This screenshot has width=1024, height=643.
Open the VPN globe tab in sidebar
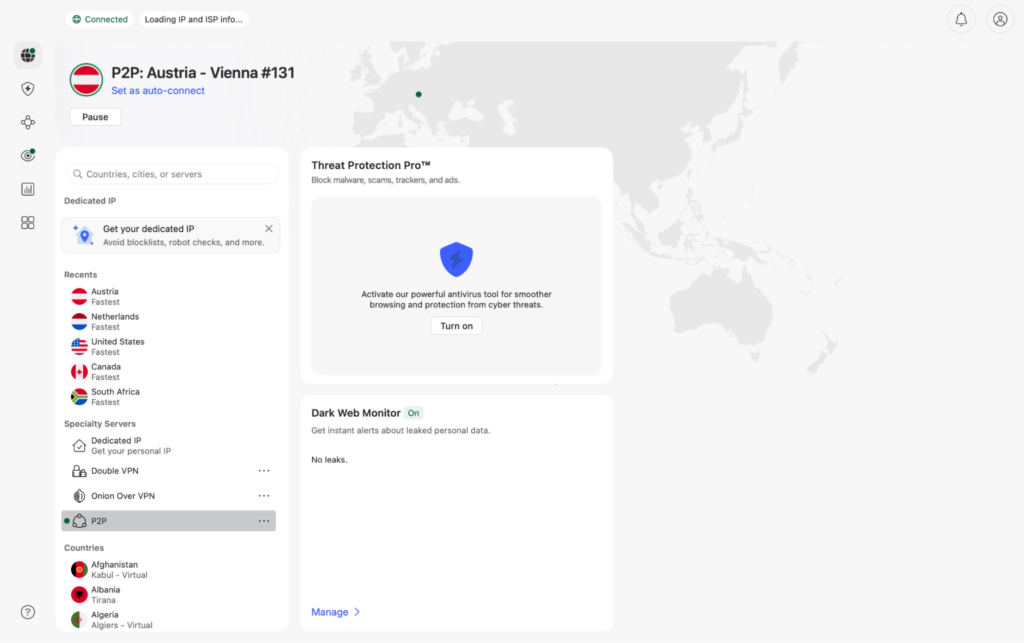pos(27,55)
